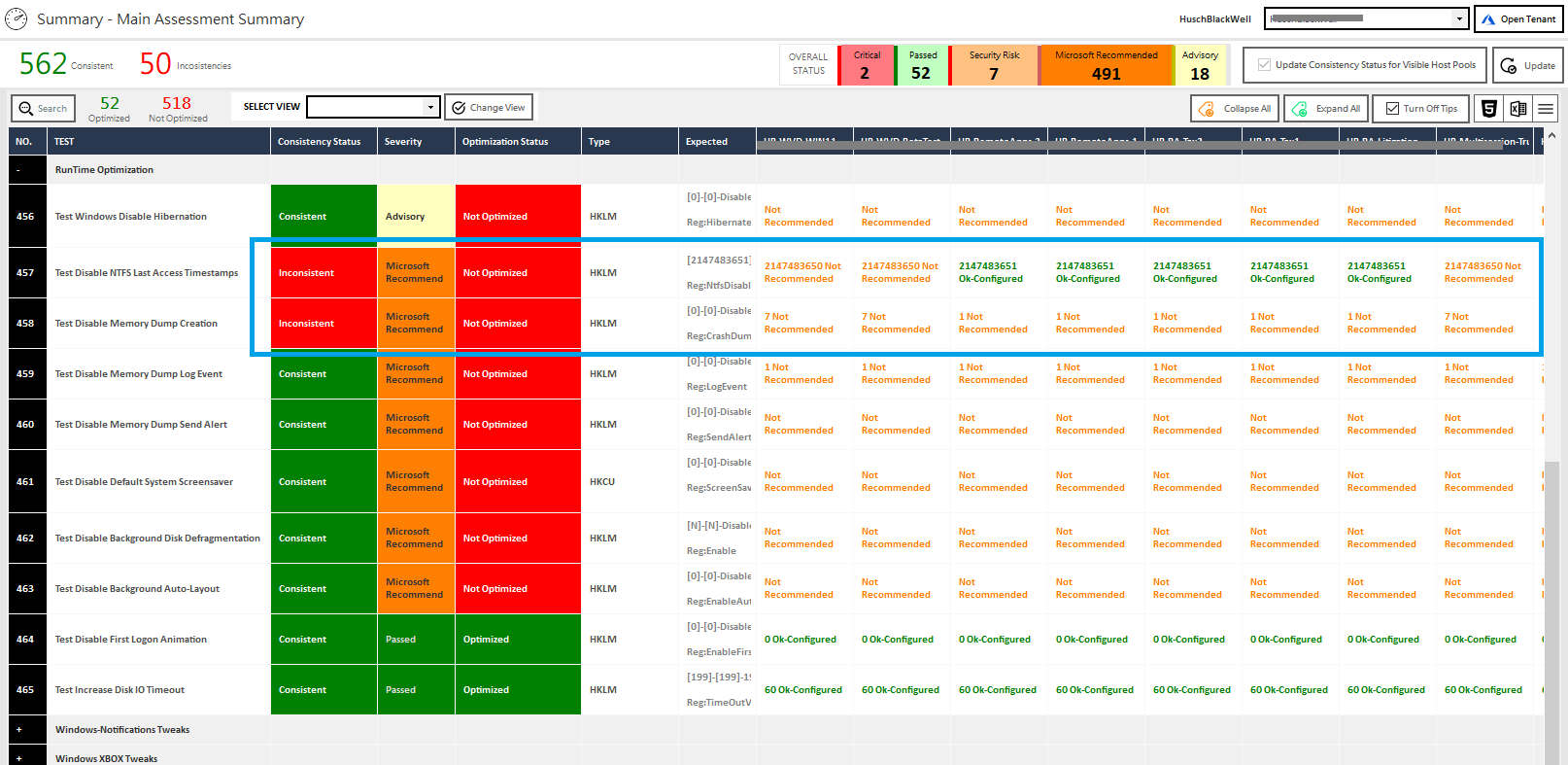
Task: Expand the Windows XBOX Tweaks group
Action: (18, 758)
